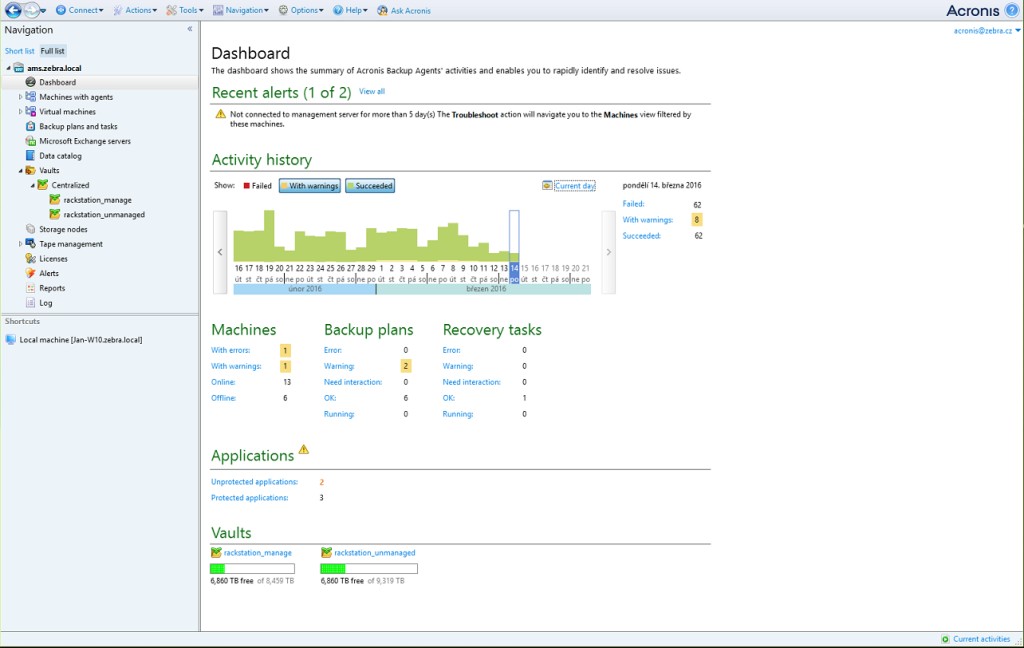The height and width of the screenshot is (648, 1024).
Task: Click the Ask Acronis button
Action: tap(404, 10)
